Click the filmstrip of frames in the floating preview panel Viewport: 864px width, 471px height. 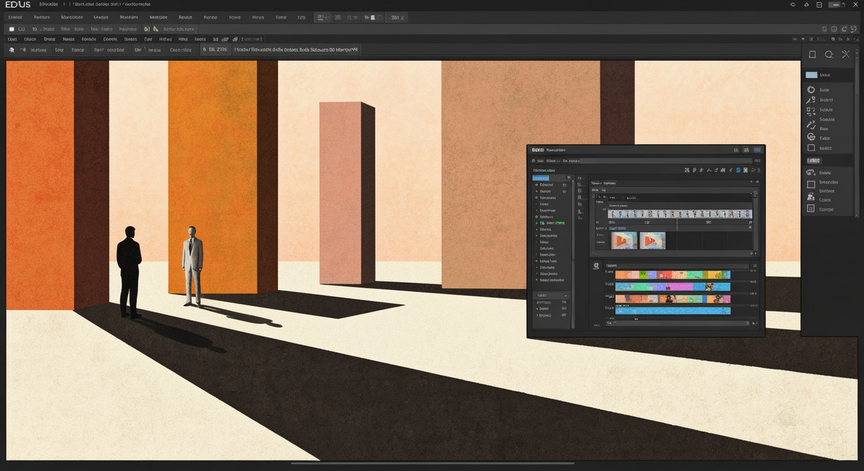pos(680,214)
